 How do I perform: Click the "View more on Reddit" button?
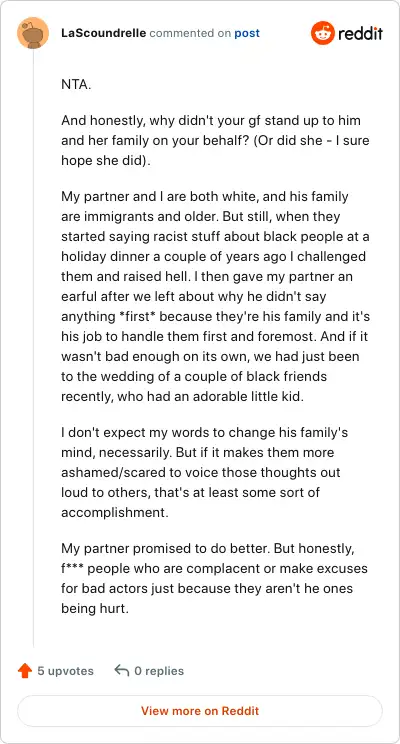200,711
